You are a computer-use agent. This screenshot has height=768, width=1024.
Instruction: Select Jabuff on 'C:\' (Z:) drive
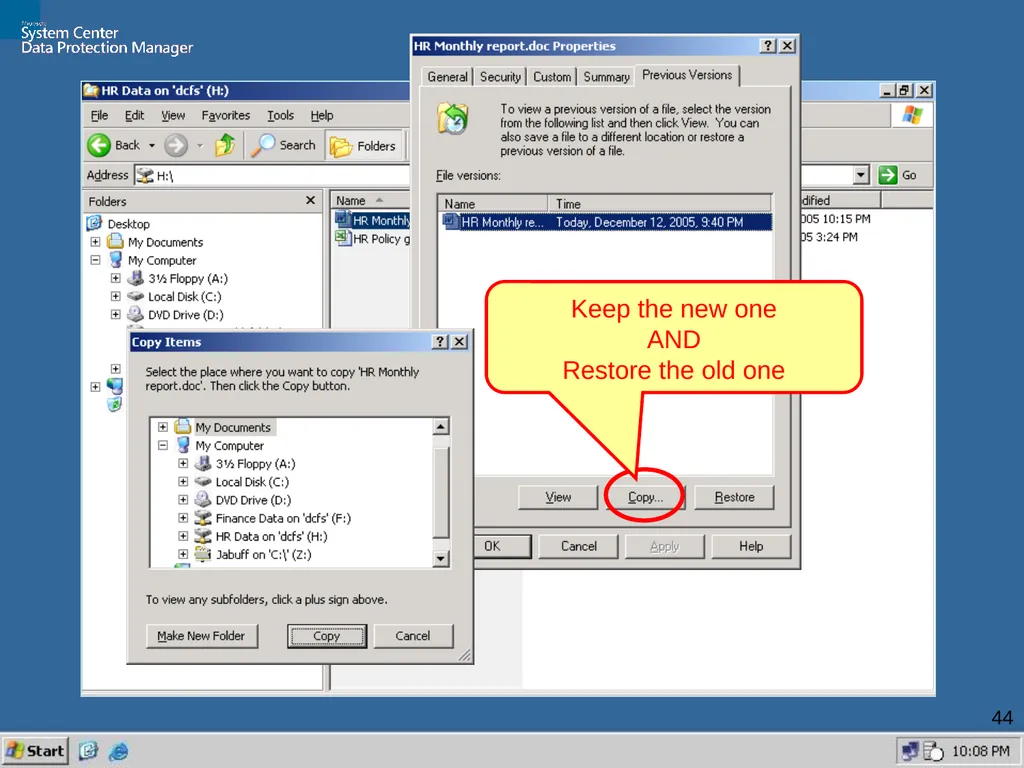(x=263, y=554)
